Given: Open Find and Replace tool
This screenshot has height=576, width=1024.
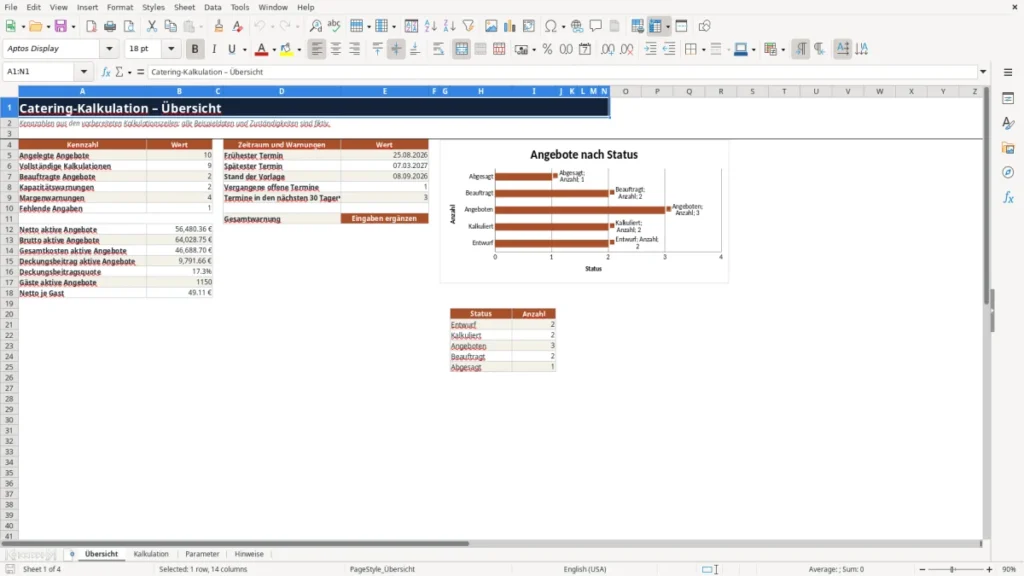Looking at the screenshot, I should coord(315,26).
